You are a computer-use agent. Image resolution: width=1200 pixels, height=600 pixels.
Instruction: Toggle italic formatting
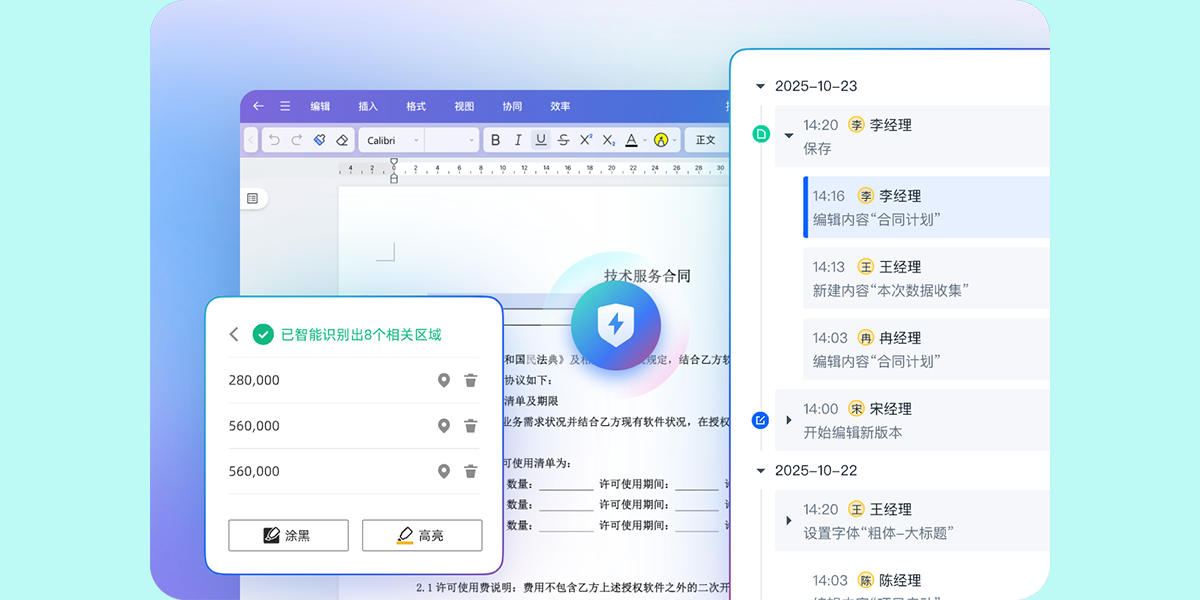[x=518, y=140]
